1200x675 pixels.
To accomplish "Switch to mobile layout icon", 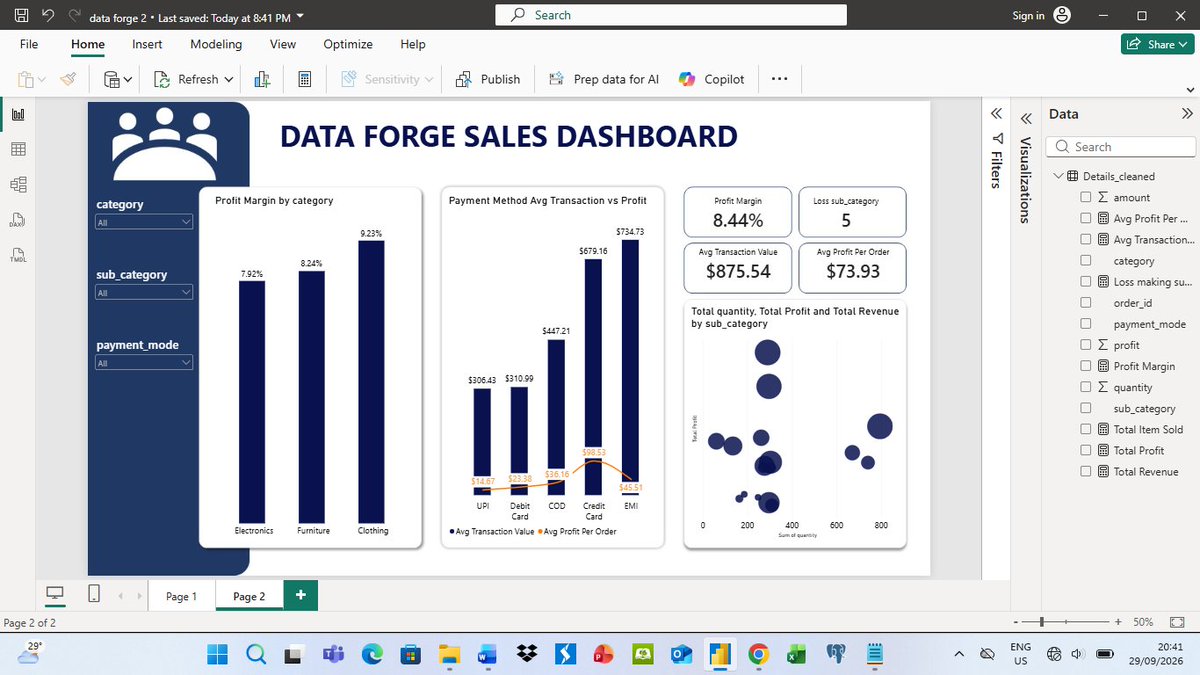I will 94,594.
